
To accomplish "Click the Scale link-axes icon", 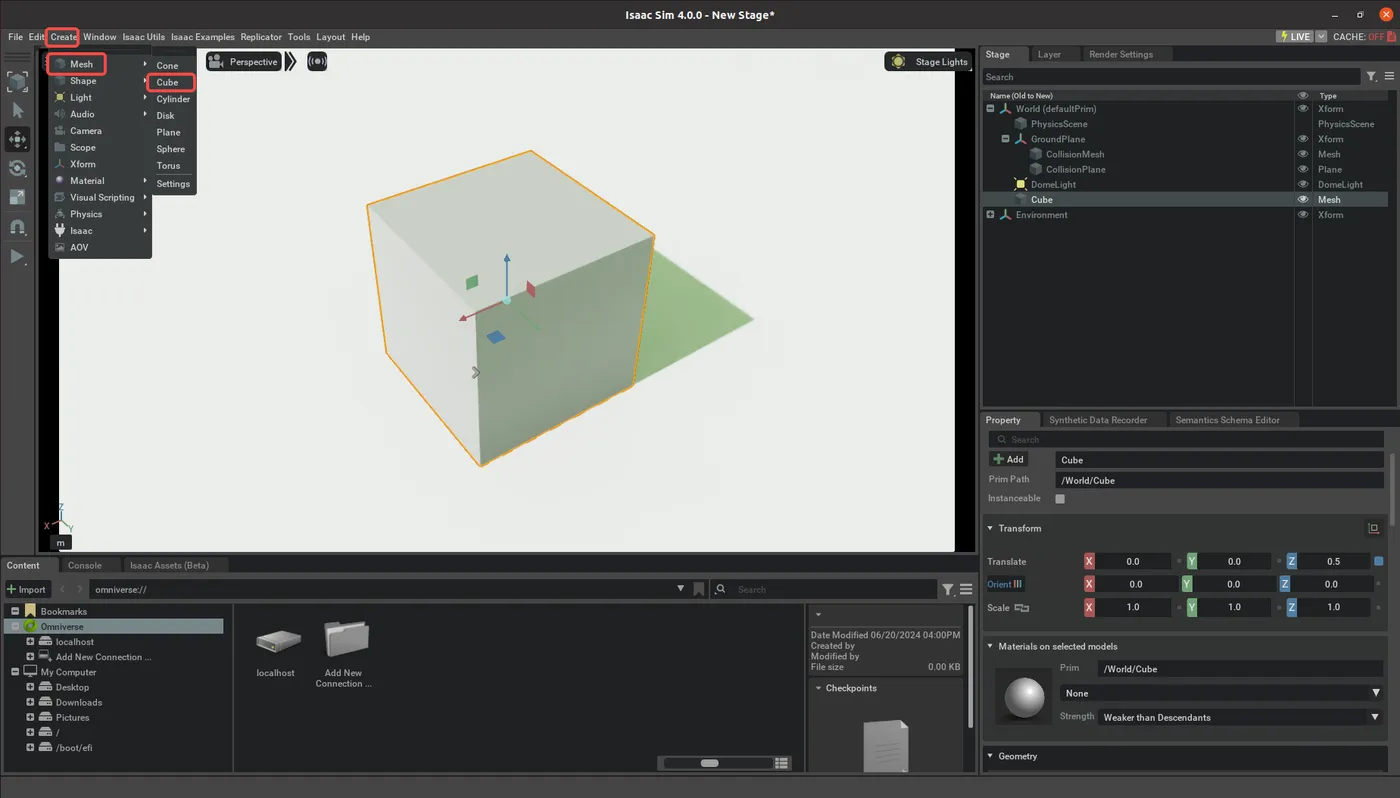I will [1022, 608].
